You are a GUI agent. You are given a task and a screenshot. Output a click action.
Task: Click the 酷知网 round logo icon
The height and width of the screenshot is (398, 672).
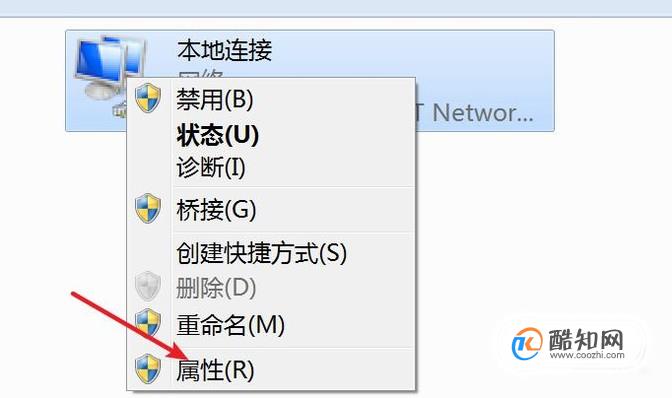[x=527, y=344]
